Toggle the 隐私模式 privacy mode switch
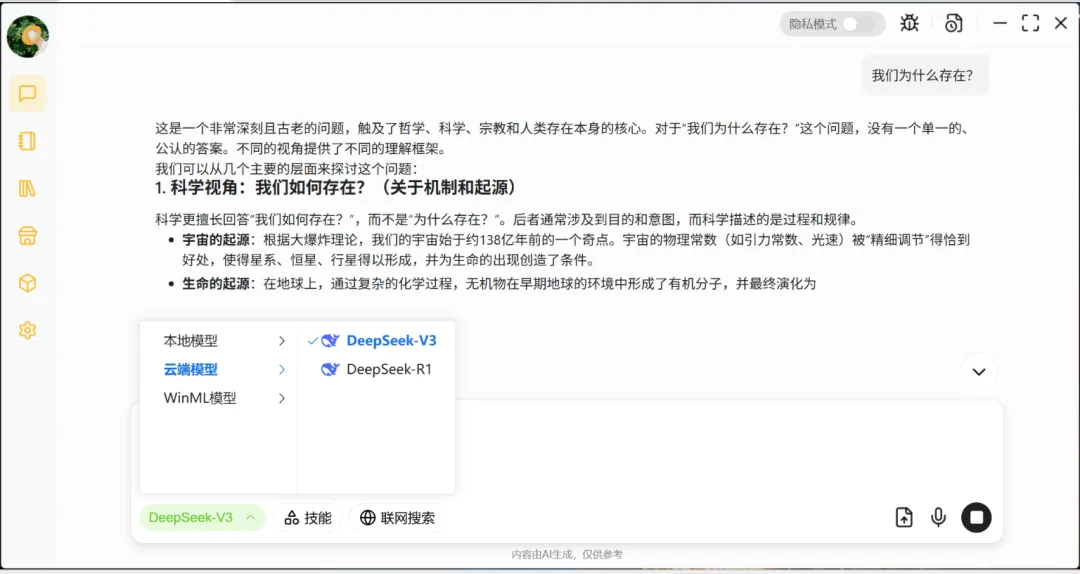This screenshot has height=574, width=1080. 858,24
